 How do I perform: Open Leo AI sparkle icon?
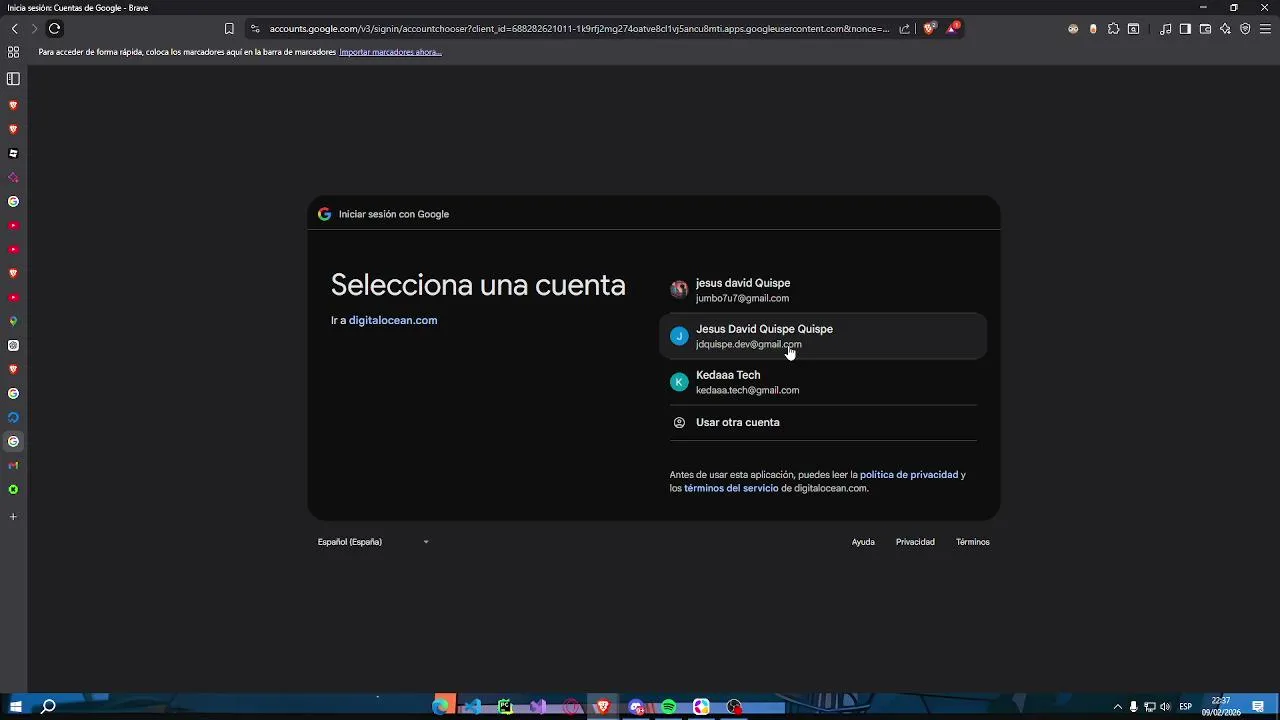pos(1225,29)
